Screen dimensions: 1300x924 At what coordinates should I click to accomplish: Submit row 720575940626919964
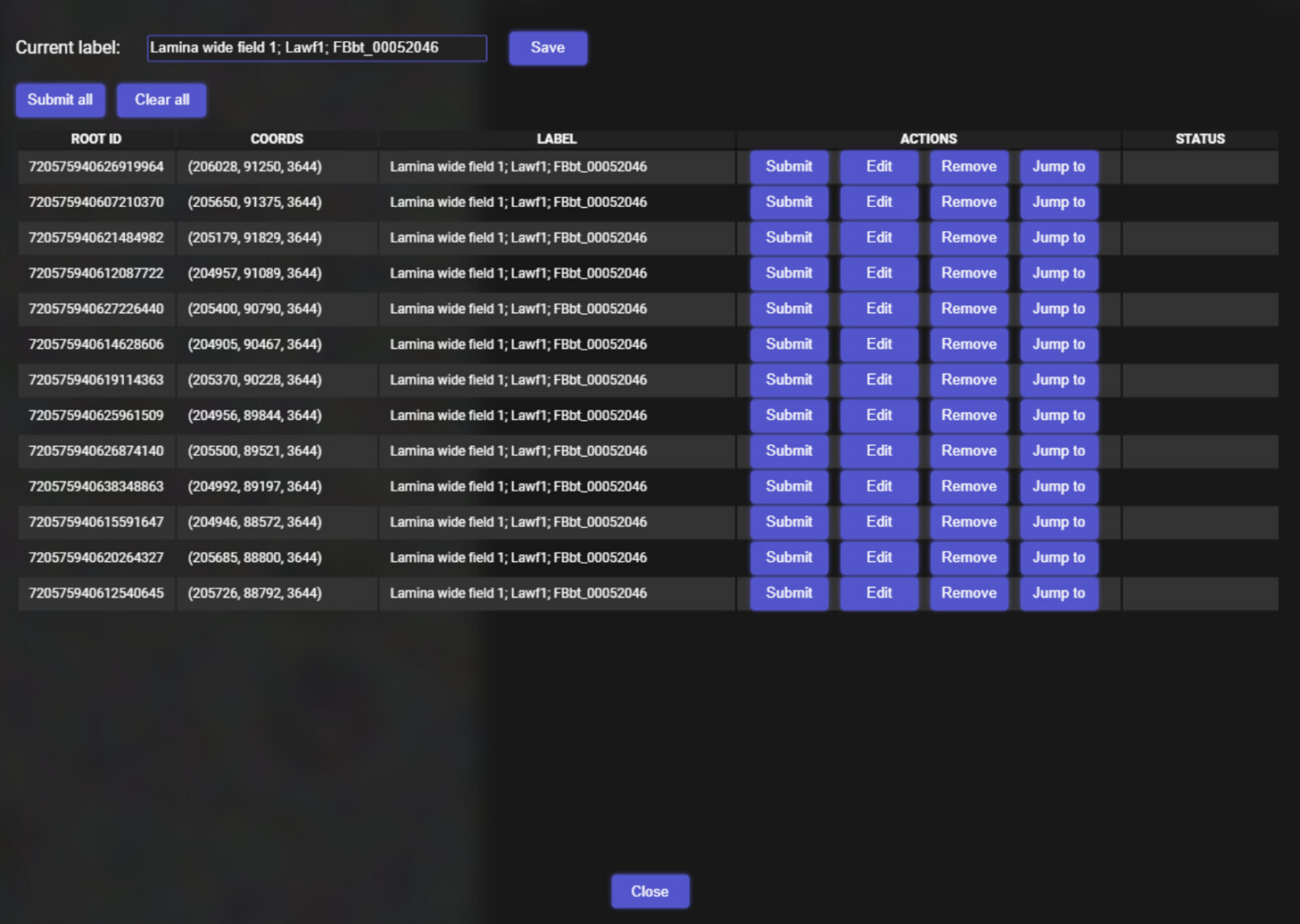tap(789, 167)
